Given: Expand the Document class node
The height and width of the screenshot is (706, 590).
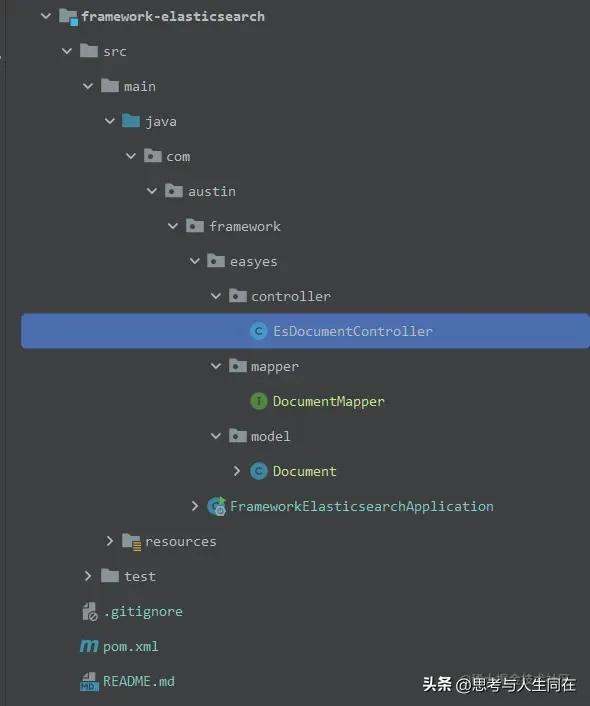Looking at the screenshot, I should (237, 471).
